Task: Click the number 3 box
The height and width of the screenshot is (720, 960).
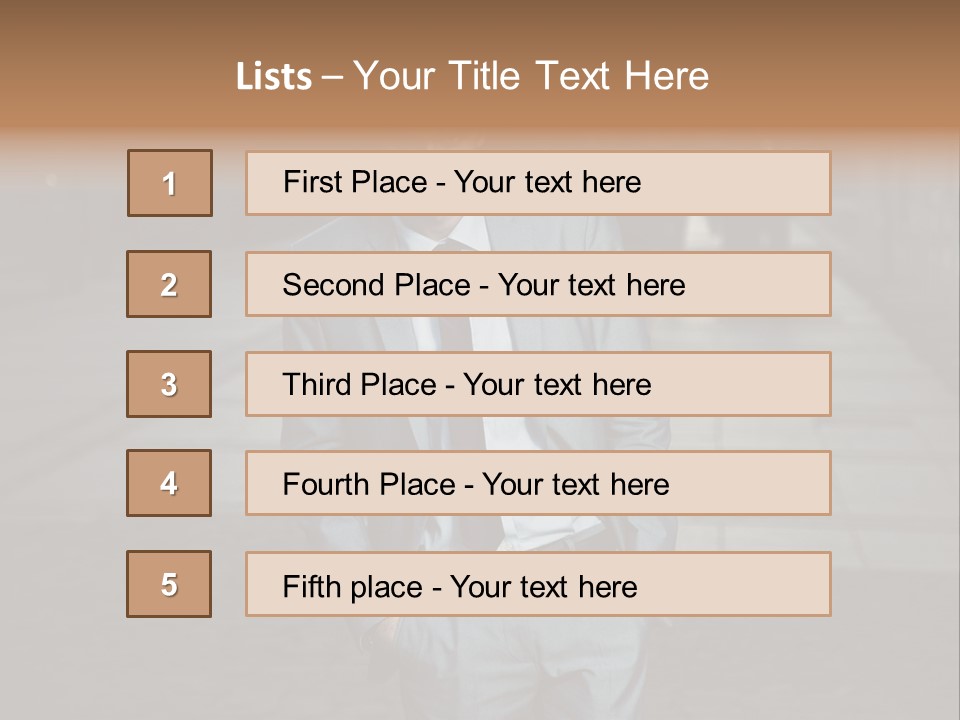Action: (169, 384)
